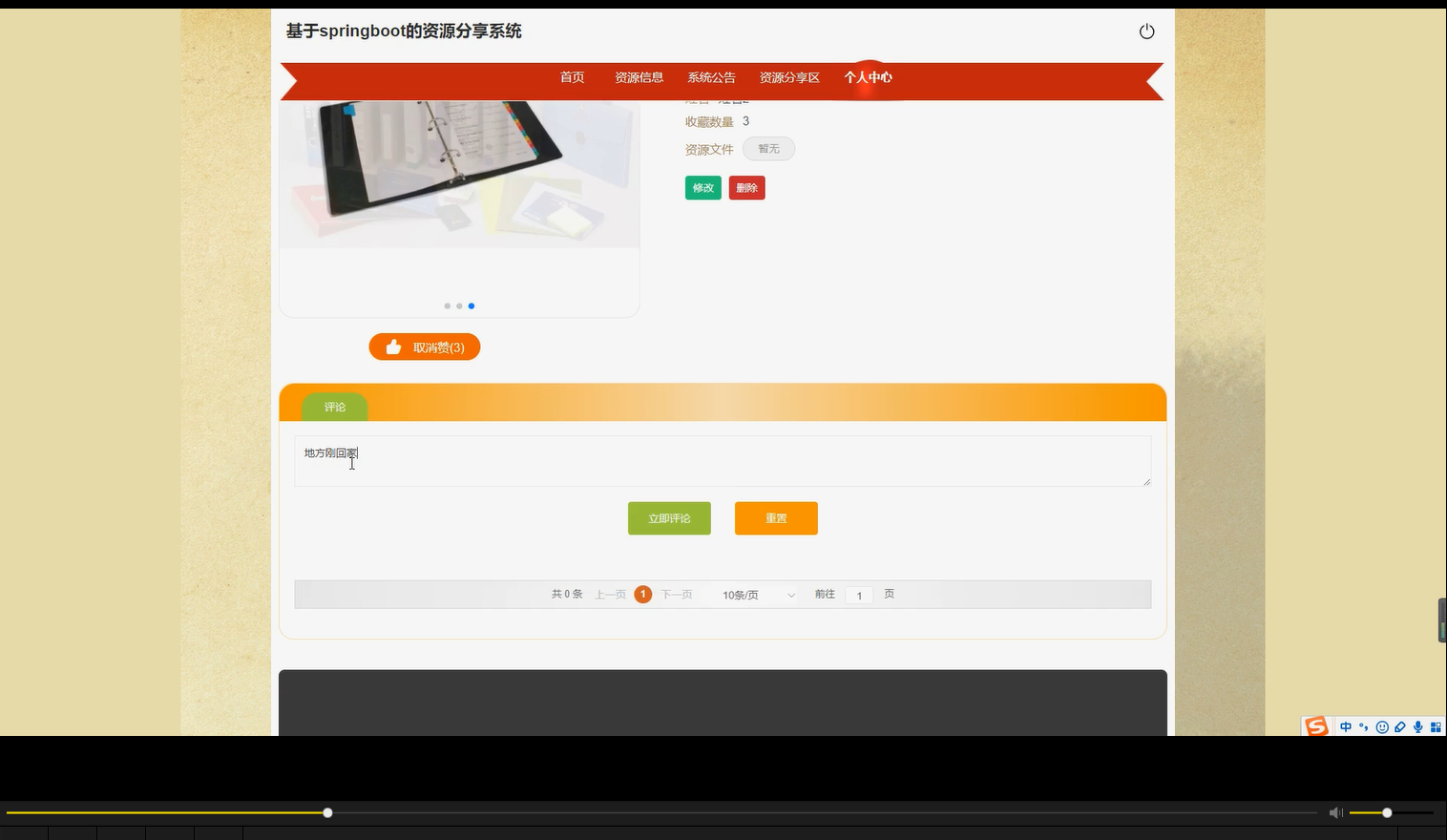The width and height of the screenshot is (1447, 840).
Task: Click the orange 重置 button
Action: coord(776,518)
